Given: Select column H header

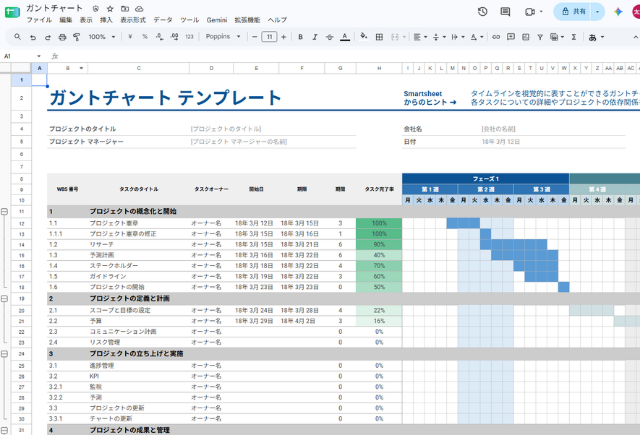Looking at the screenshot, I should click(379, 68).
